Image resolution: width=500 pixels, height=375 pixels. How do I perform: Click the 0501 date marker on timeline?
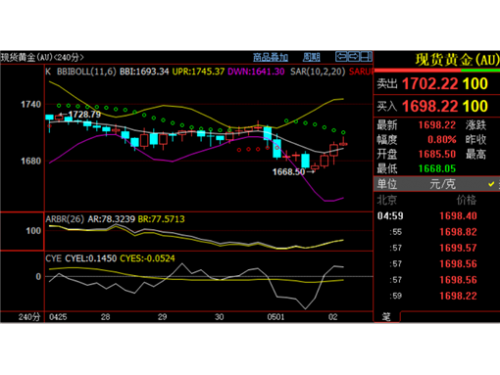click(276, 317)
